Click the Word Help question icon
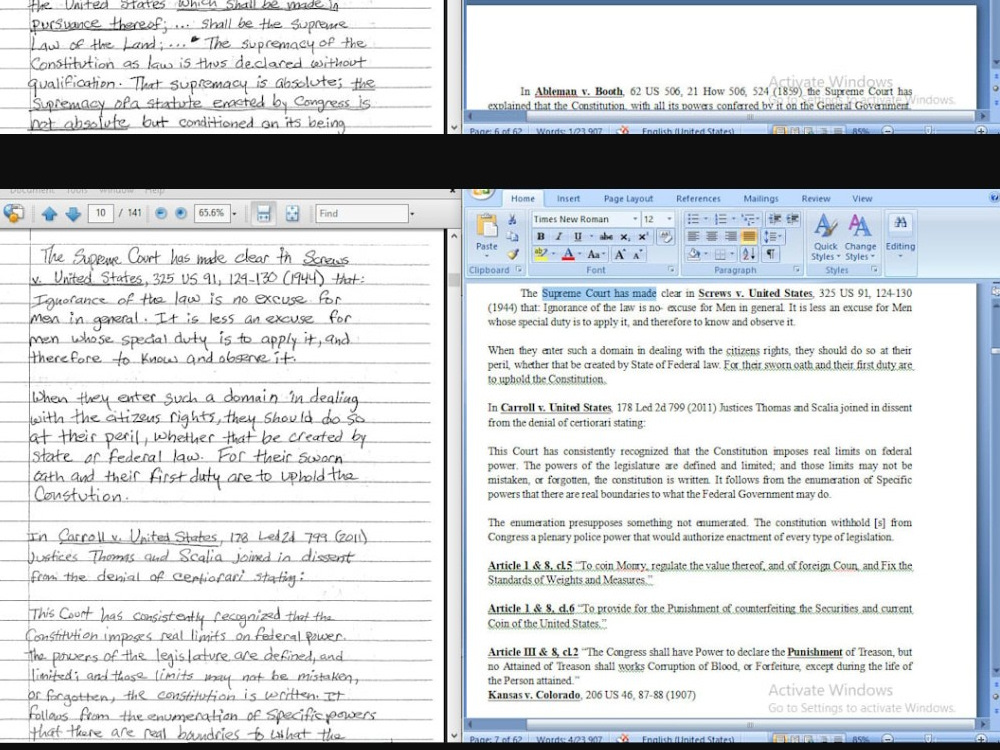The width and height of the screenshot is (1000, 750). (x=994, y=198)
